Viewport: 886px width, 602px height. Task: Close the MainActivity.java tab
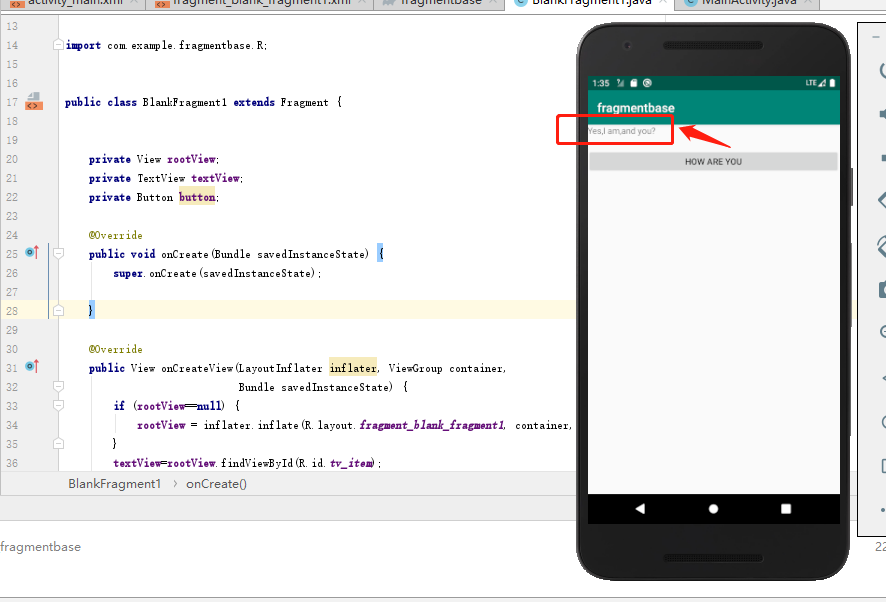pyautogui.click(x=808, y=3)
